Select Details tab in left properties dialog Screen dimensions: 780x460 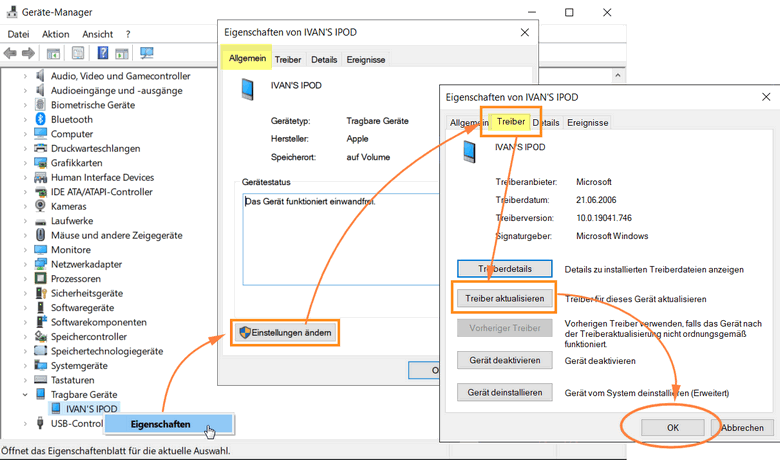click(324, 60)
